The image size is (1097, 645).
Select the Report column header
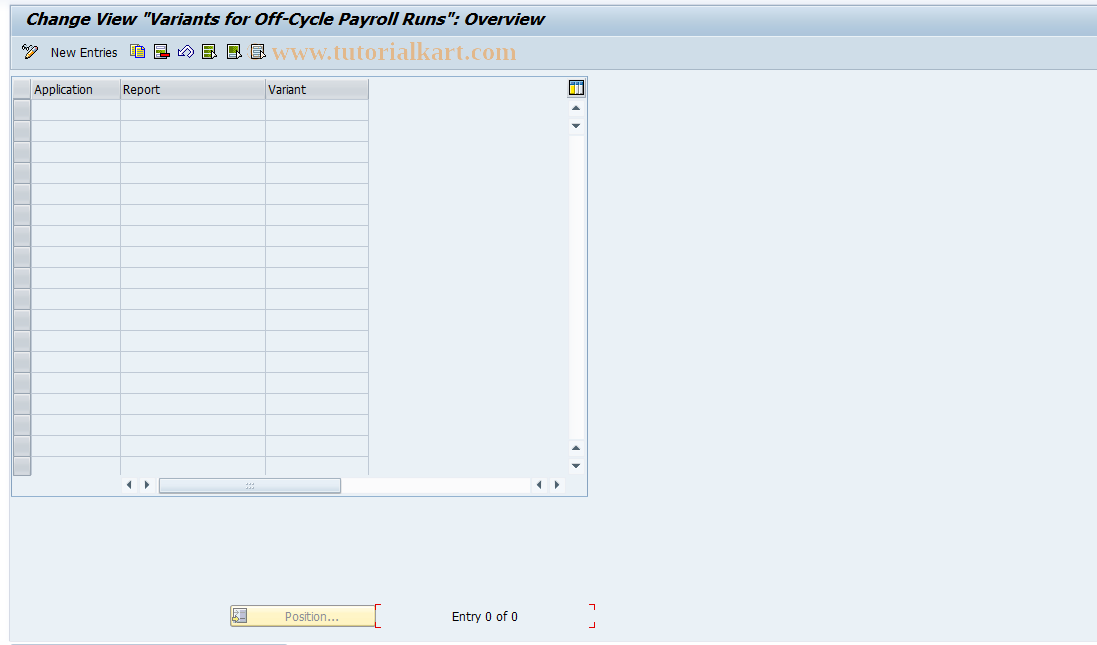point(192,90)
